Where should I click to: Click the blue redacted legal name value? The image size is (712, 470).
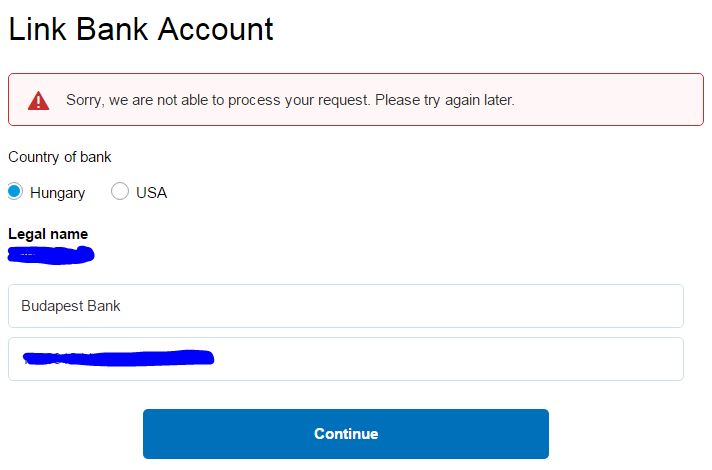(x=51, y=255)
